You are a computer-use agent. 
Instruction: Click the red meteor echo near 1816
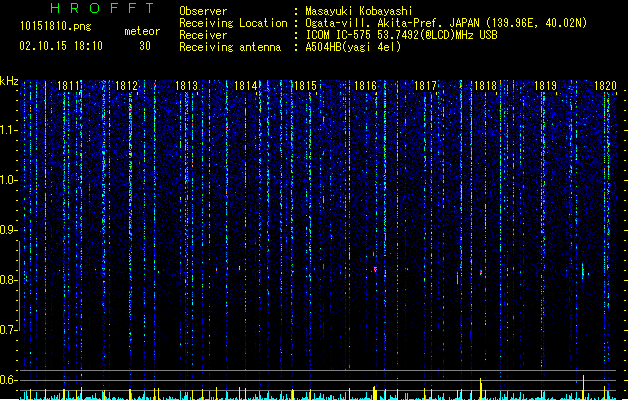(375, 269)
